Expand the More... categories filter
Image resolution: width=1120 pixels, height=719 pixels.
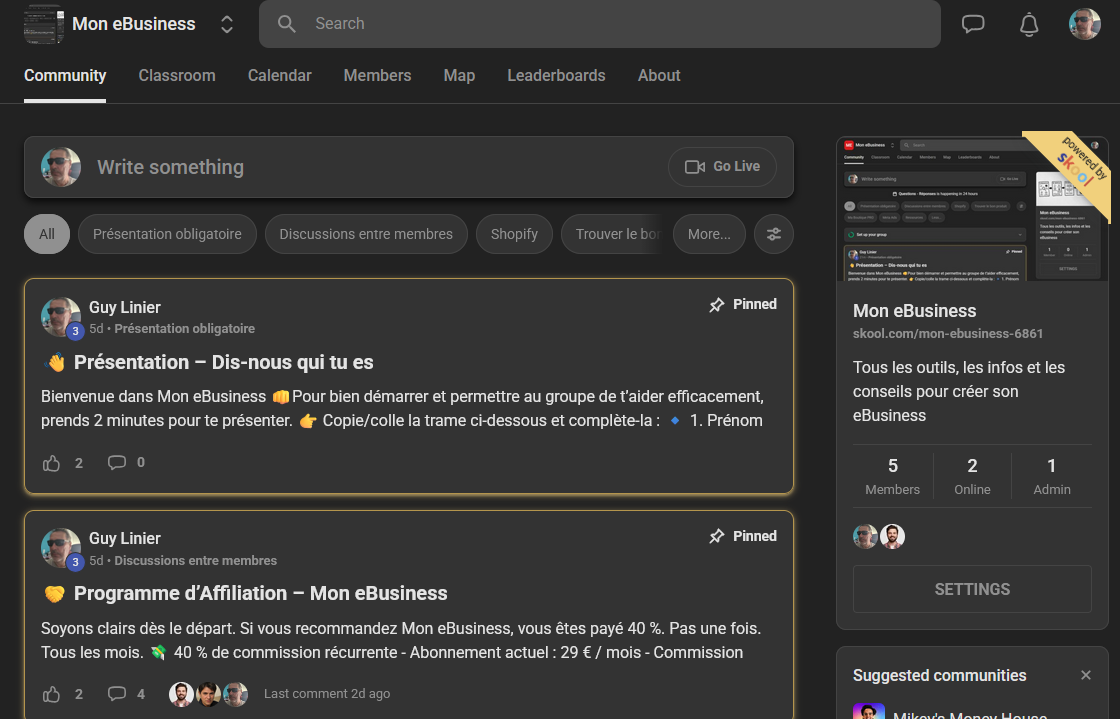[709, 234]
